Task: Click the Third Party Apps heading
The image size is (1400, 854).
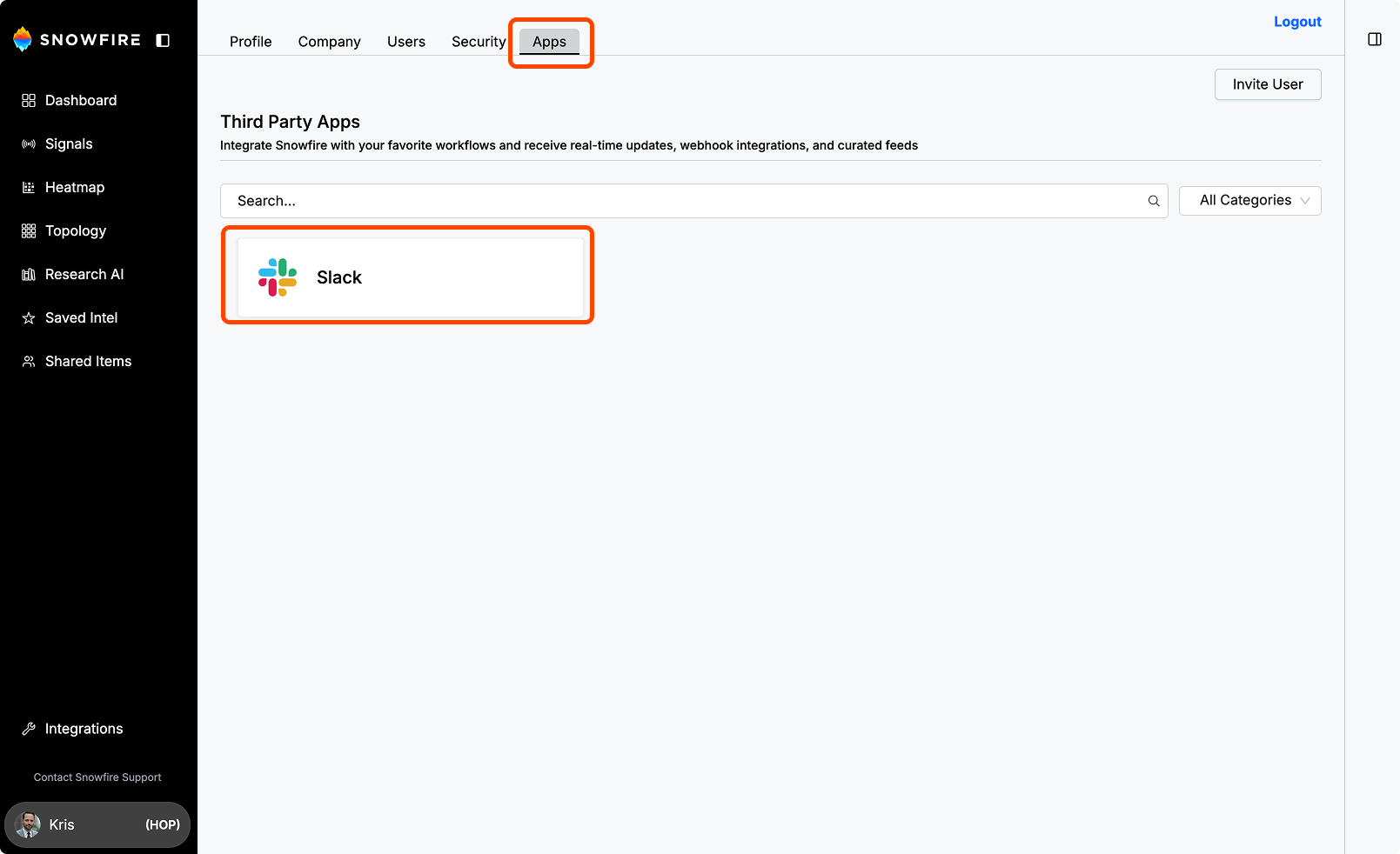Action: pyautogui.click(x=290, y=122)
